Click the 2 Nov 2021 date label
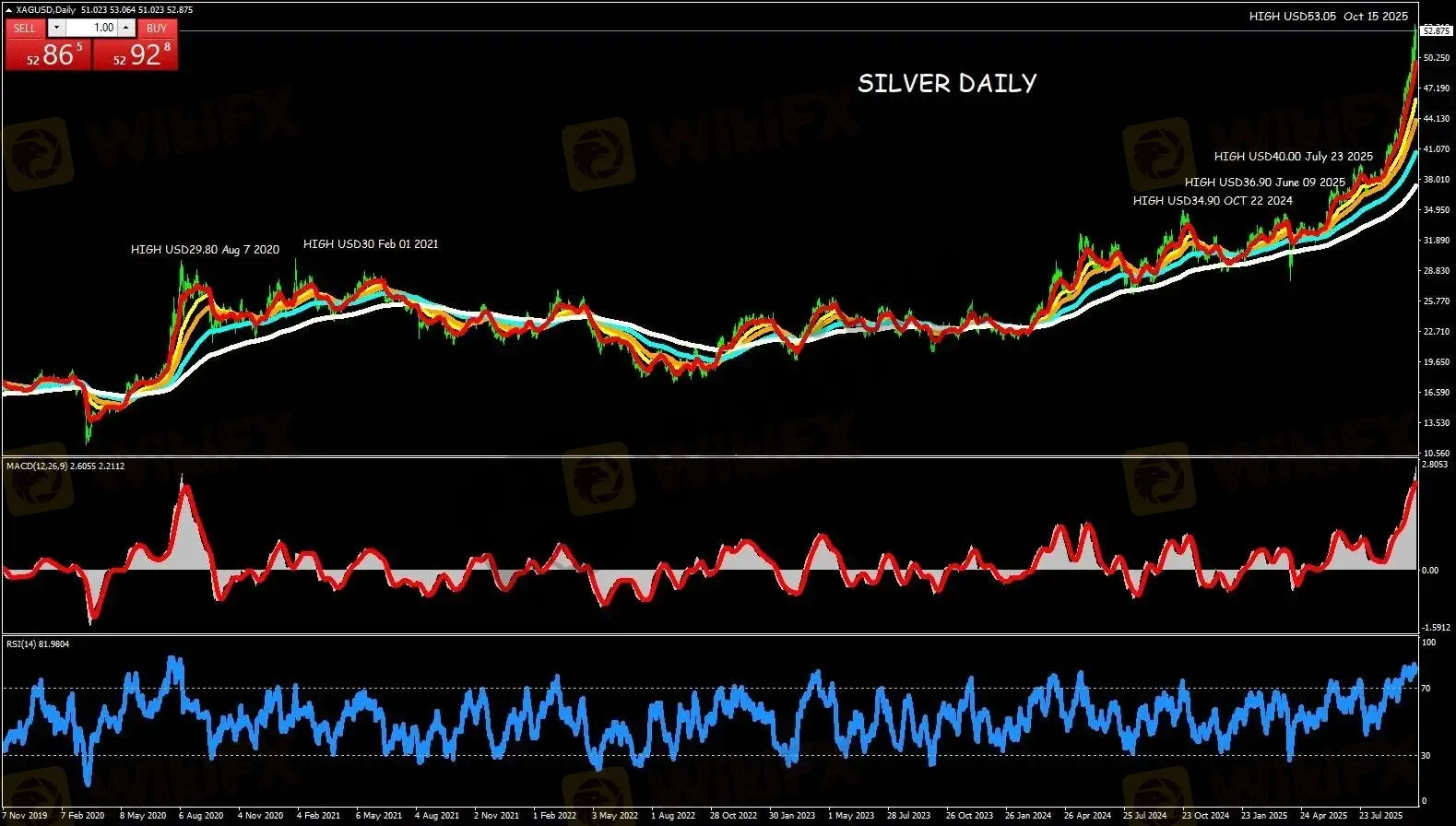 [496, 816]
